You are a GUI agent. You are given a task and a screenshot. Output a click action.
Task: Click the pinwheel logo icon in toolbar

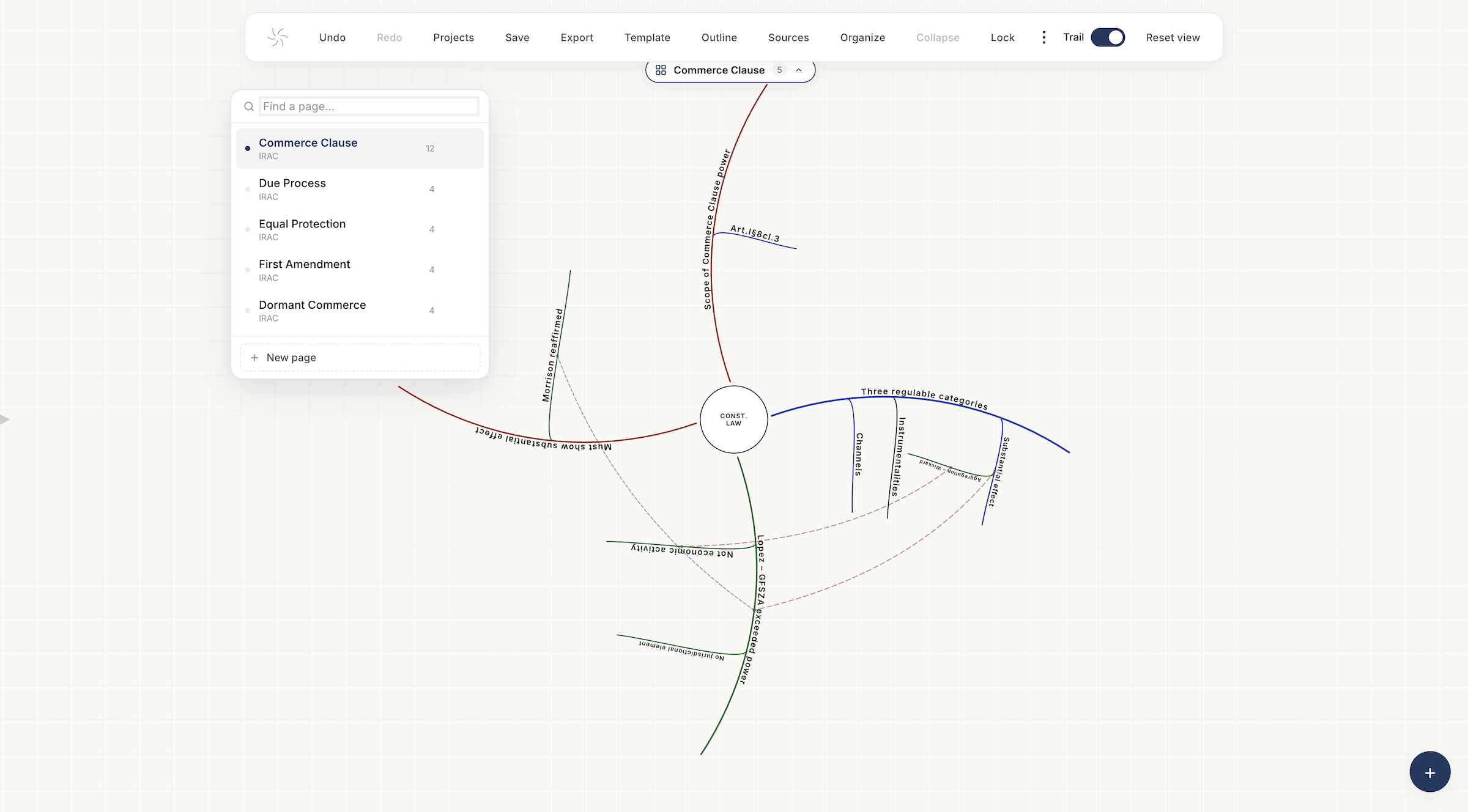(x=278, y=37)
